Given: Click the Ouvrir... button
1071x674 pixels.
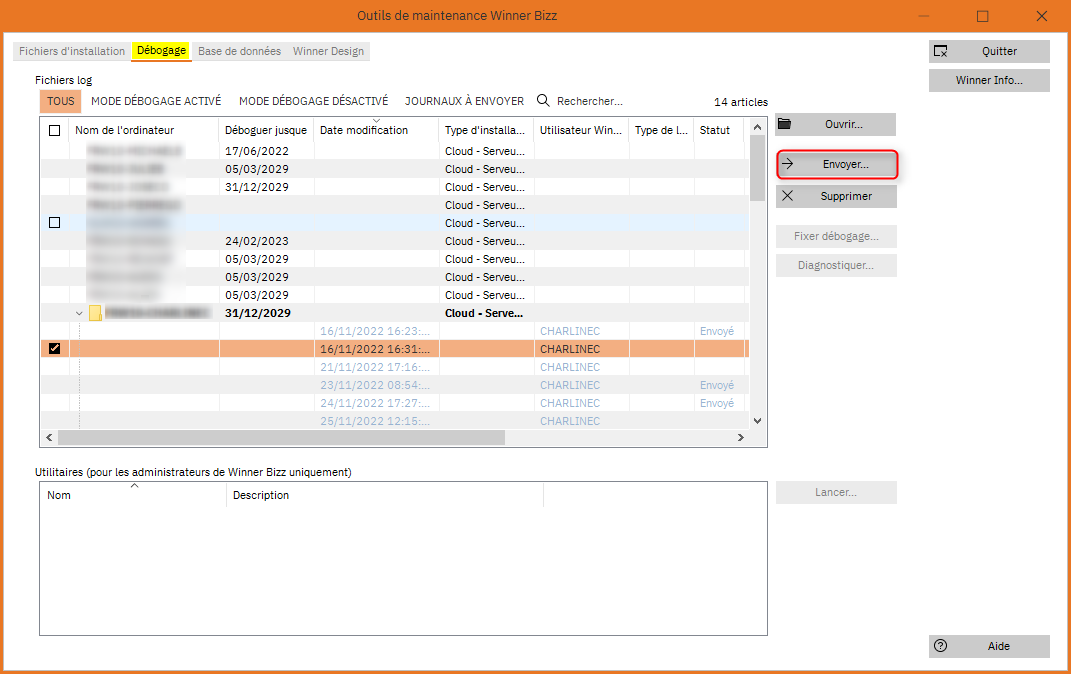Looking at the screenshot, I should point(835,124).
